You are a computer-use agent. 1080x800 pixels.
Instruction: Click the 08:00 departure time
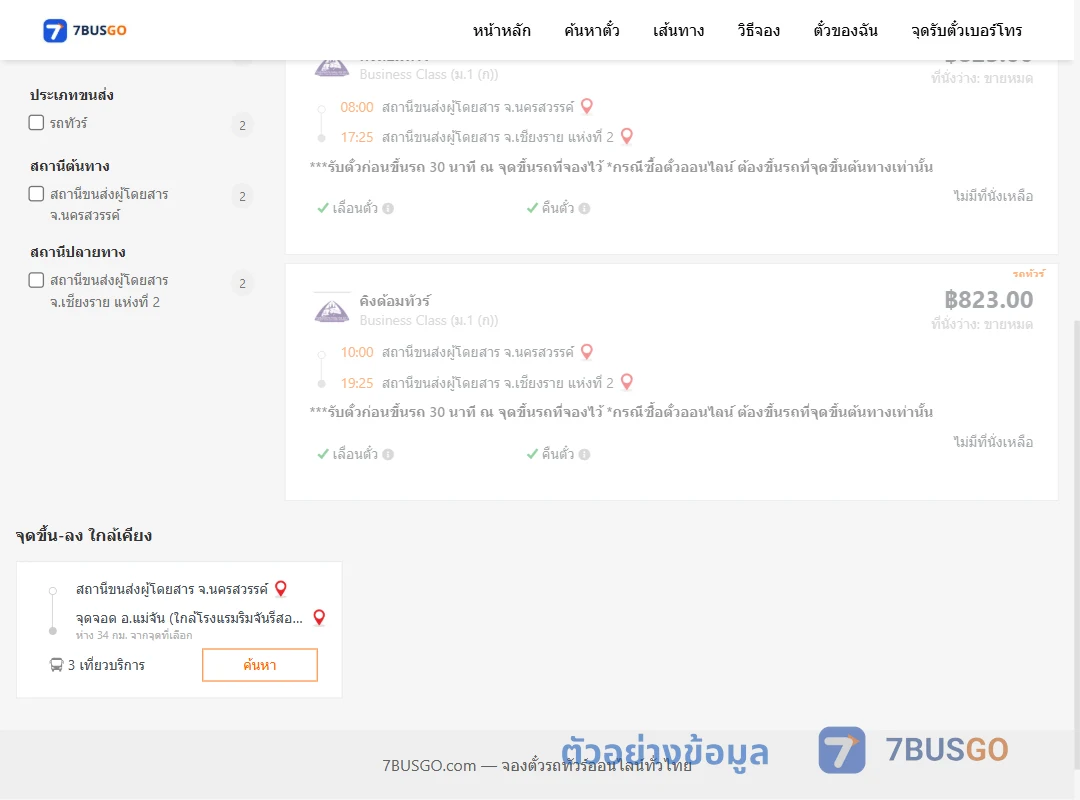357,107
